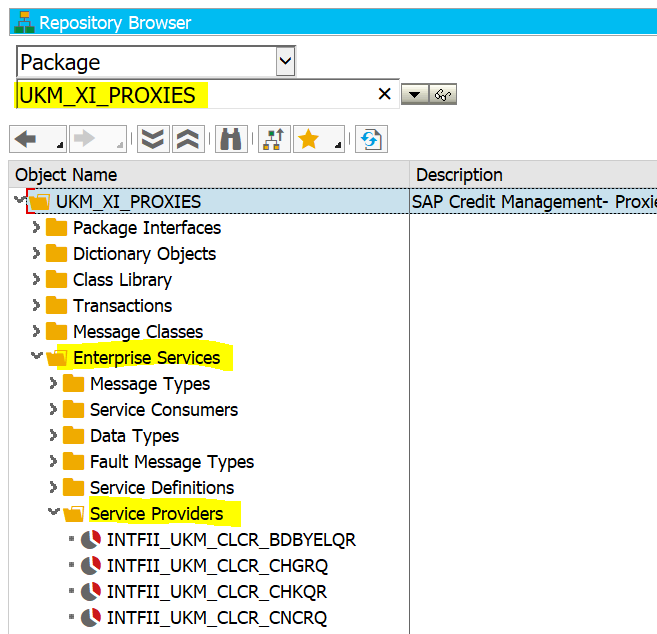Select the Dictionary Objects tree node
The image size is (657, 634).
pos(145,254)
